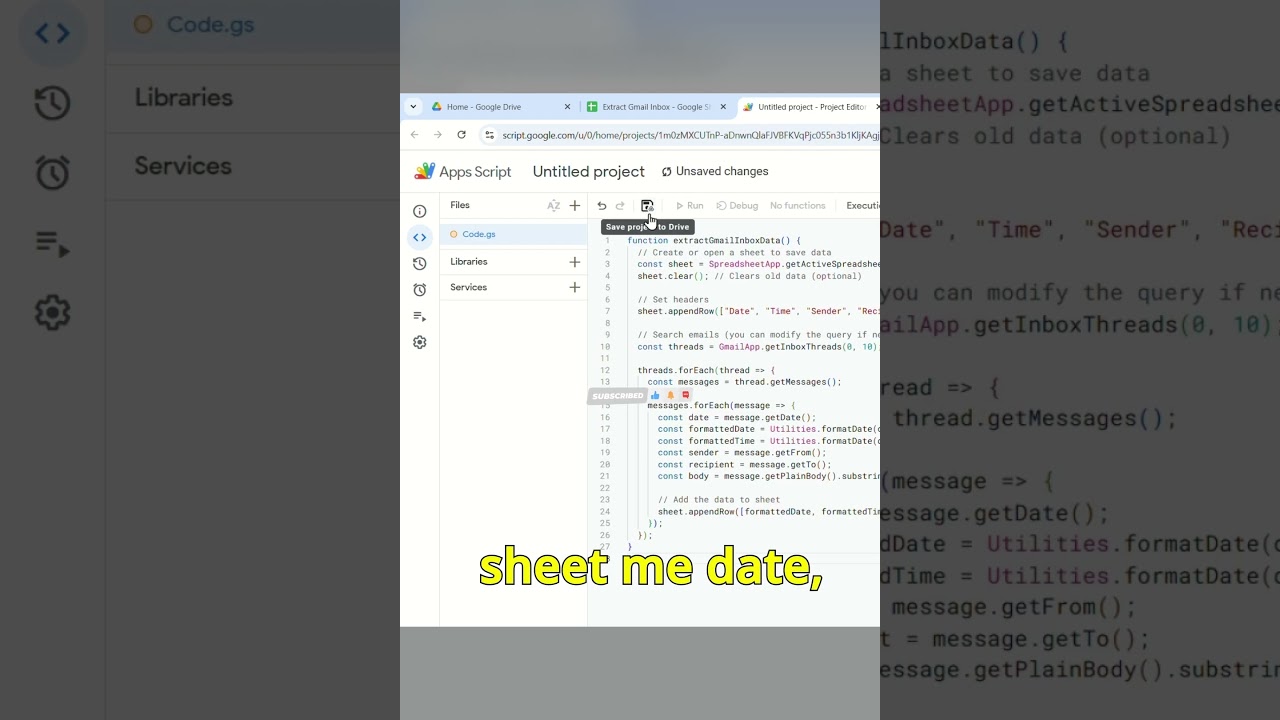Select the Editor code icon in sidebar
The height and width of the screenshot is (720, 1280).
coord(420,237)
